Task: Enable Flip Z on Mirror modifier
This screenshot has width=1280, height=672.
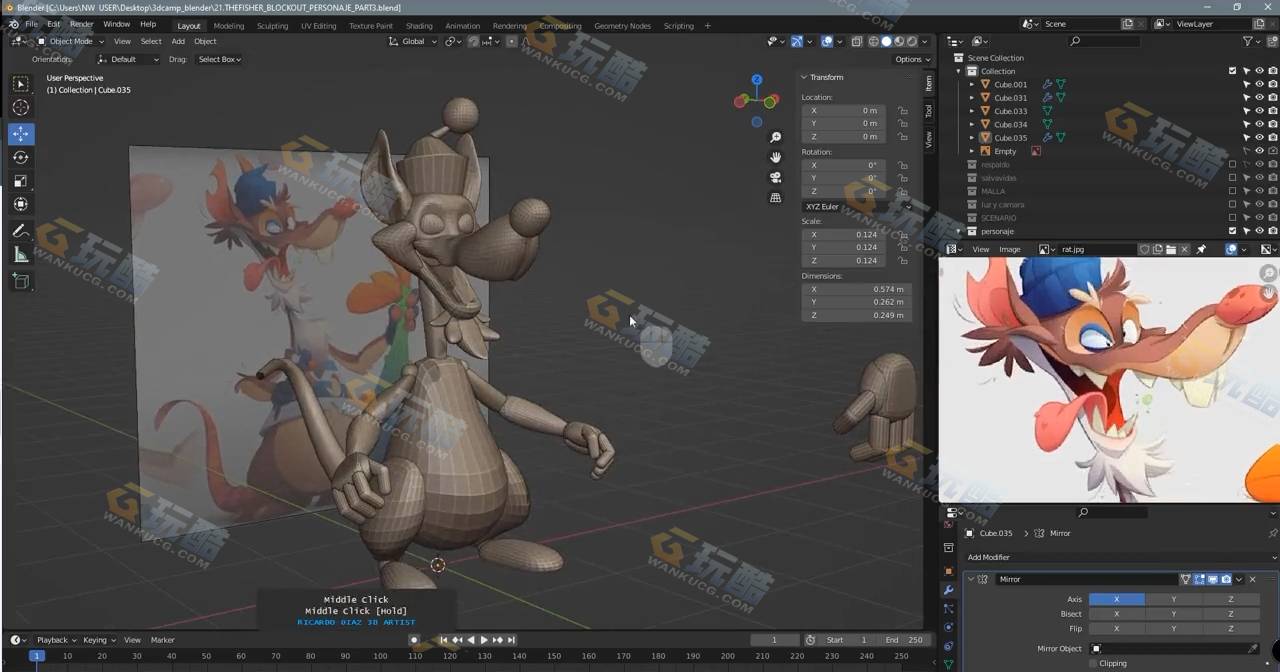Action: [1230, 629]
